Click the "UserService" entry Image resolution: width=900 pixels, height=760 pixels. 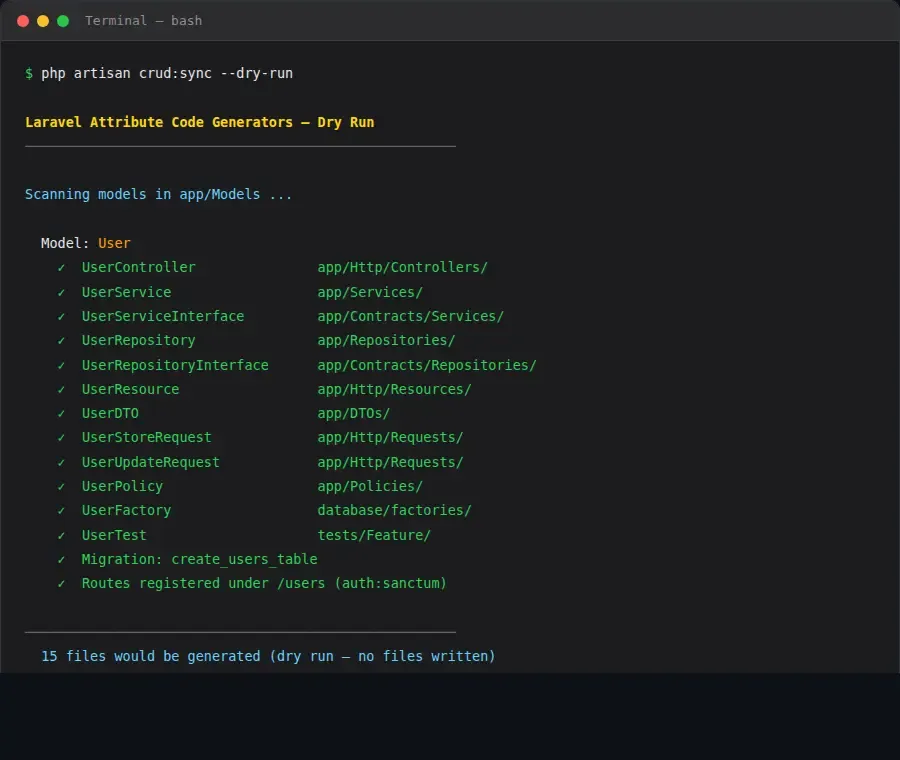(x=126, y=292)
